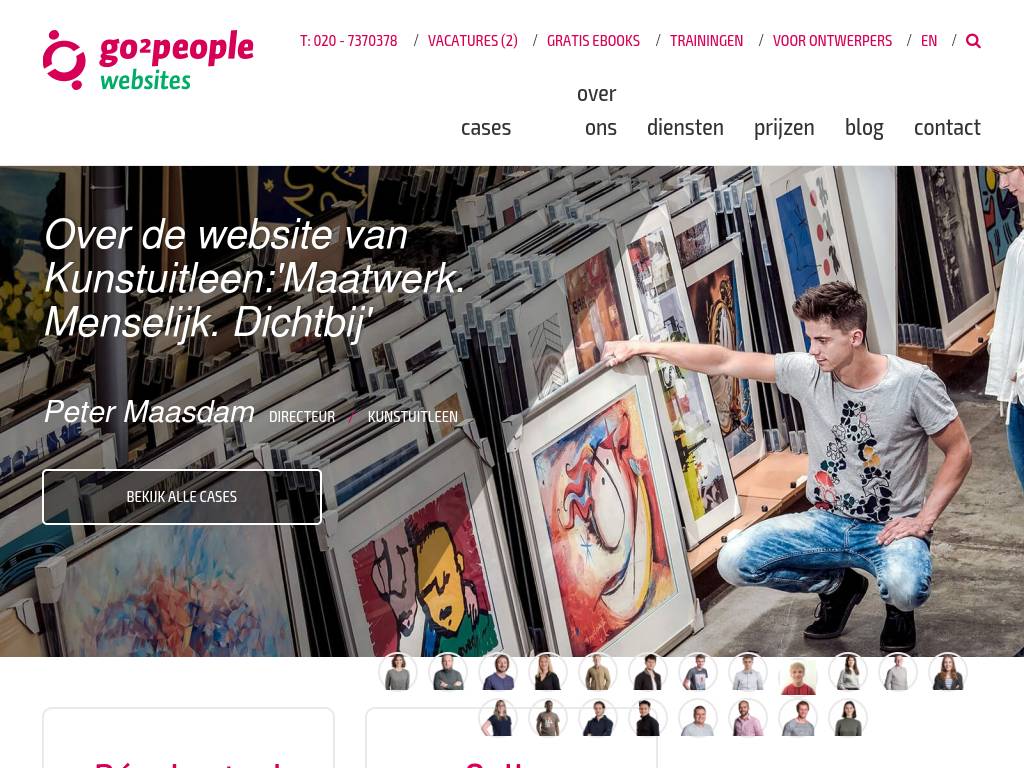
Task: Click the Kunstuitleen link in hero caption
Action: point(413,417)
